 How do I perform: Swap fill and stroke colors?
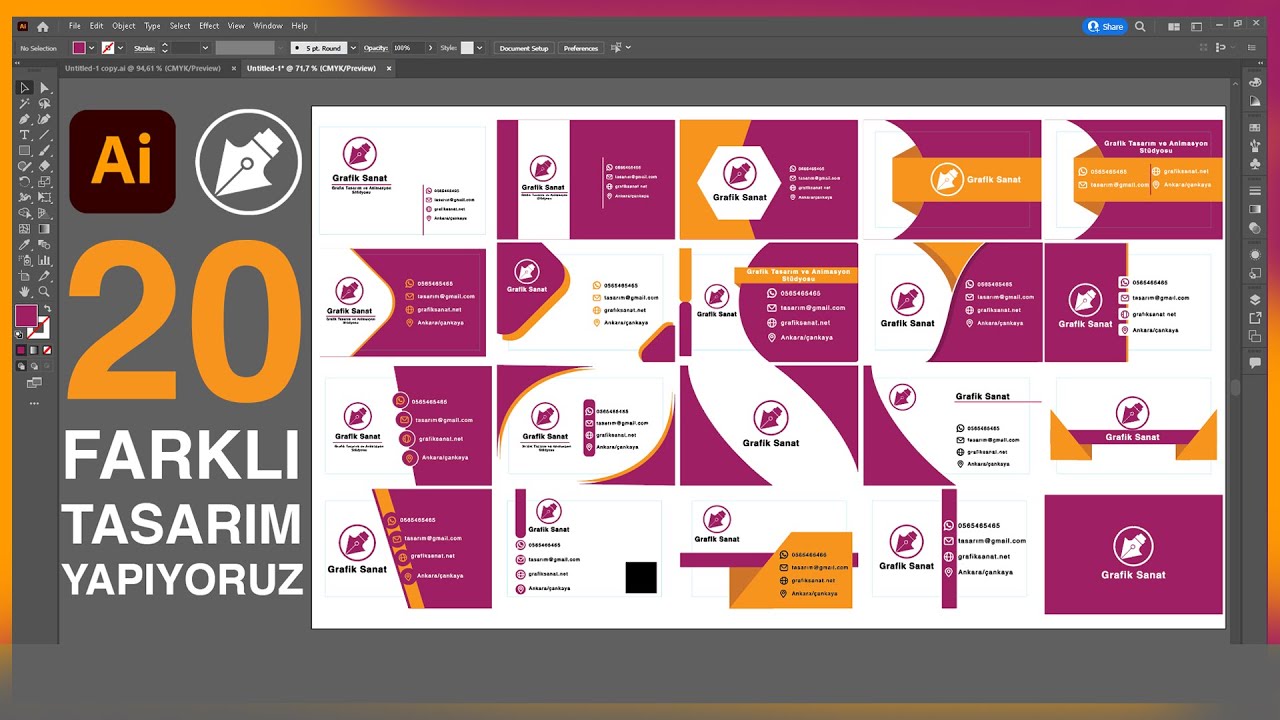click(x=46, y=309)
